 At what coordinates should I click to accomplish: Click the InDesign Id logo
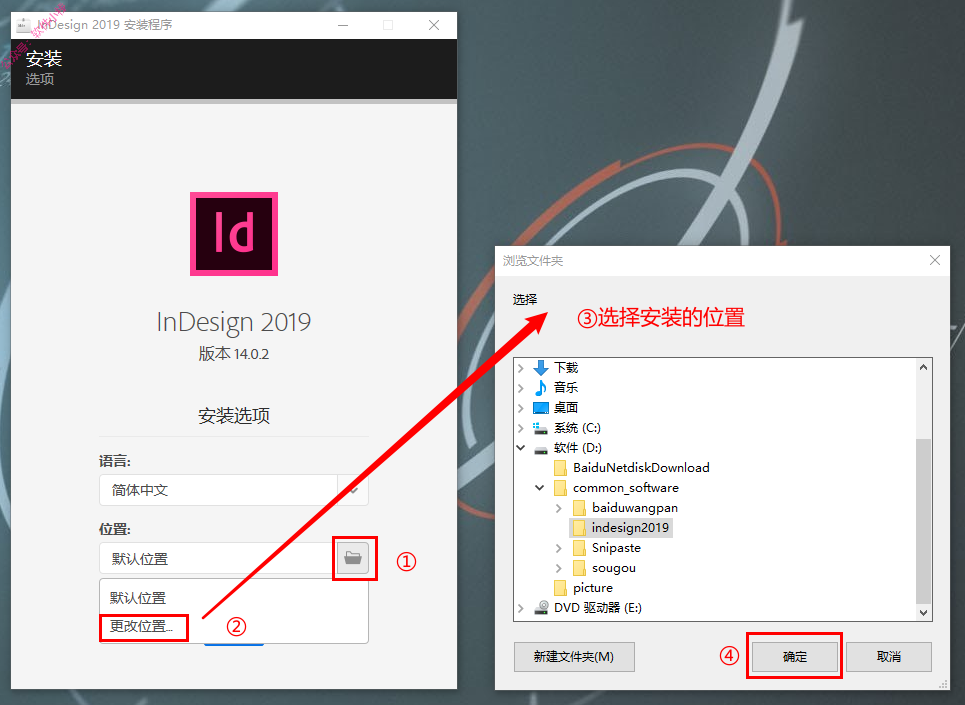[234, 234]
